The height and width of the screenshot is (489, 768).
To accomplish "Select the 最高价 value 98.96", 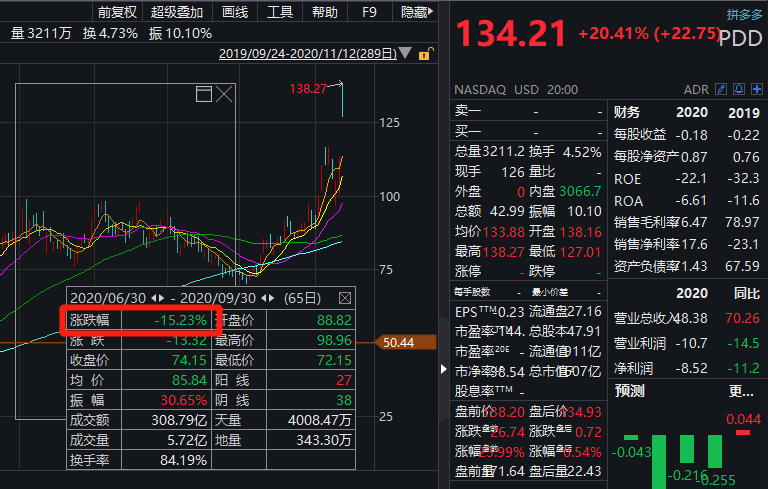I will point(335,340).
